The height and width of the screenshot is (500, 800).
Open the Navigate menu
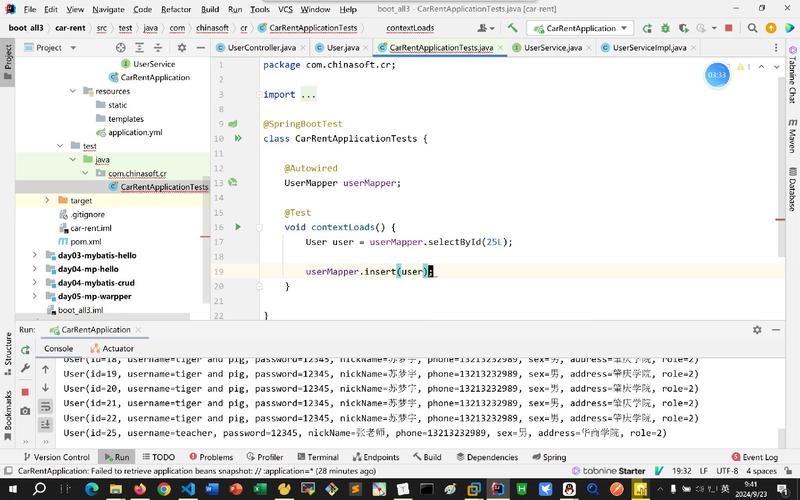pyautogui.click(x=108, y=9)
